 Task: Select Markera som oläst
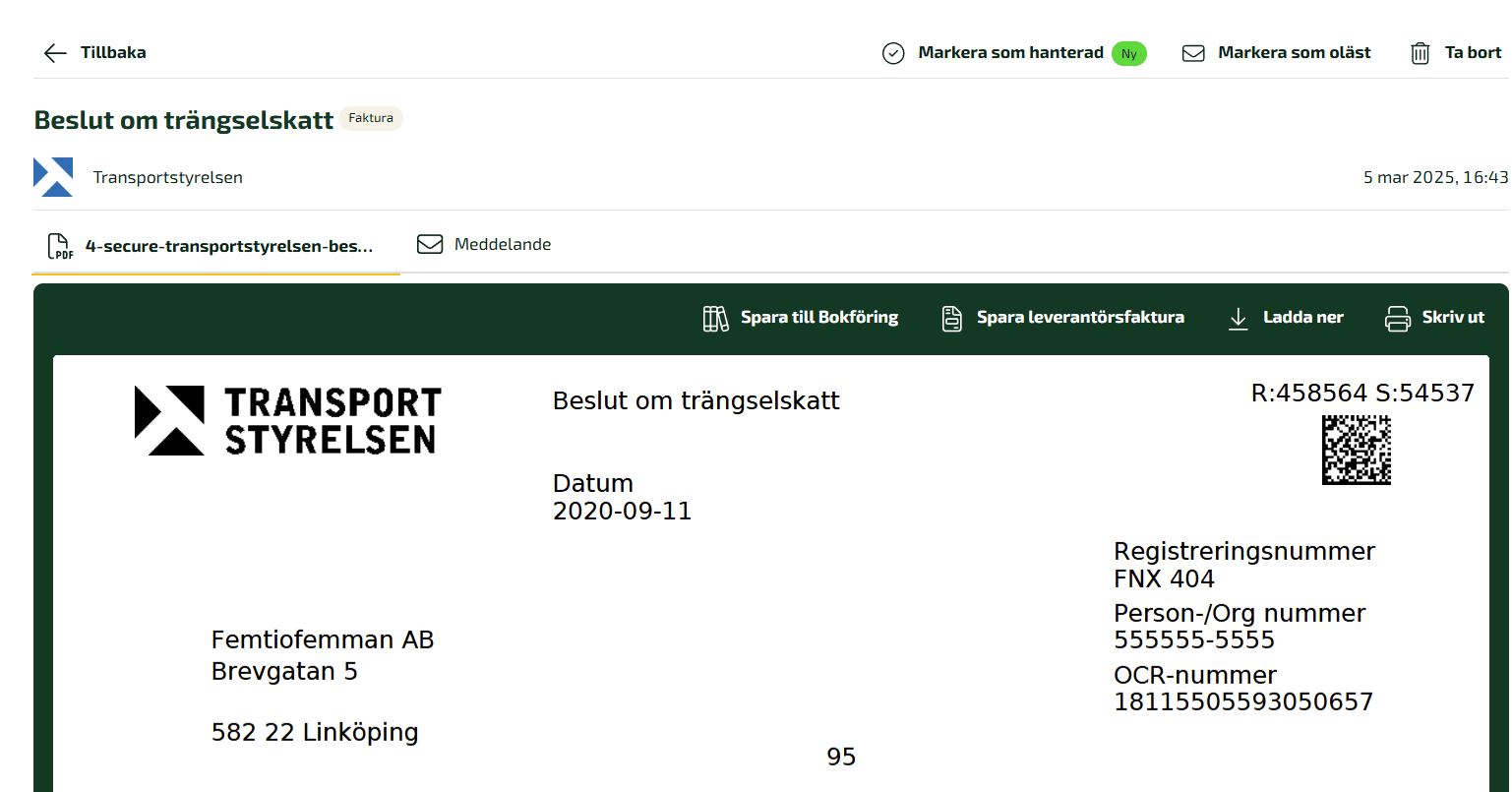(1295, 53)
